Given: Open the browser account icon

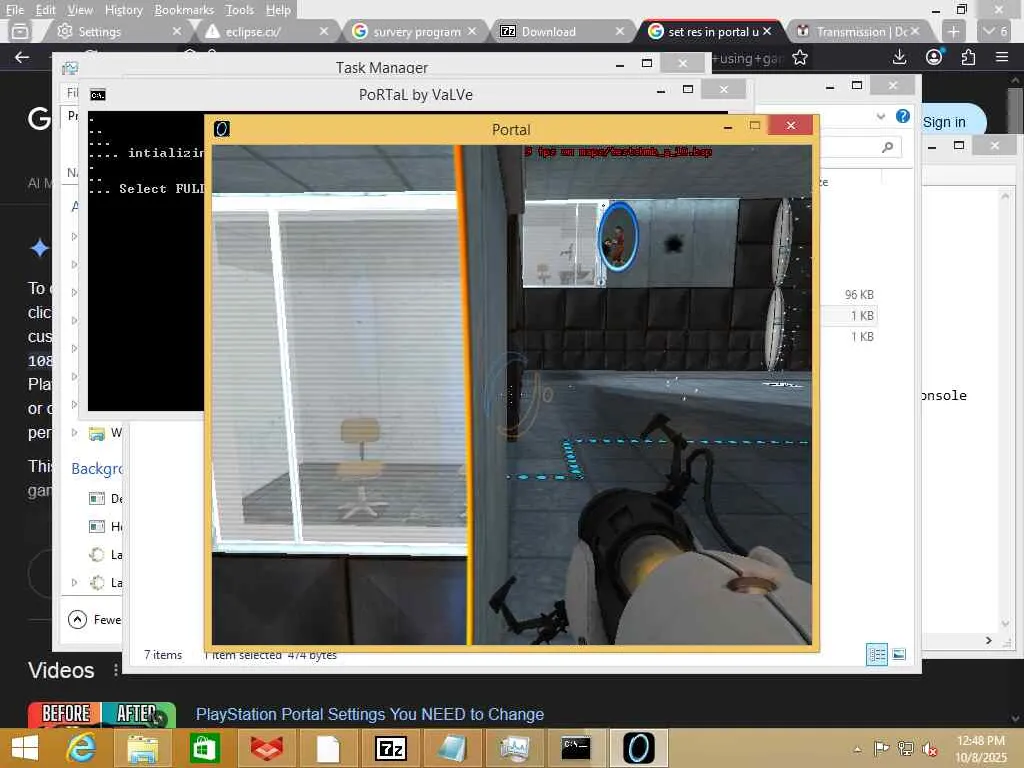Looking at the screenshot, I should pos(934,57).
